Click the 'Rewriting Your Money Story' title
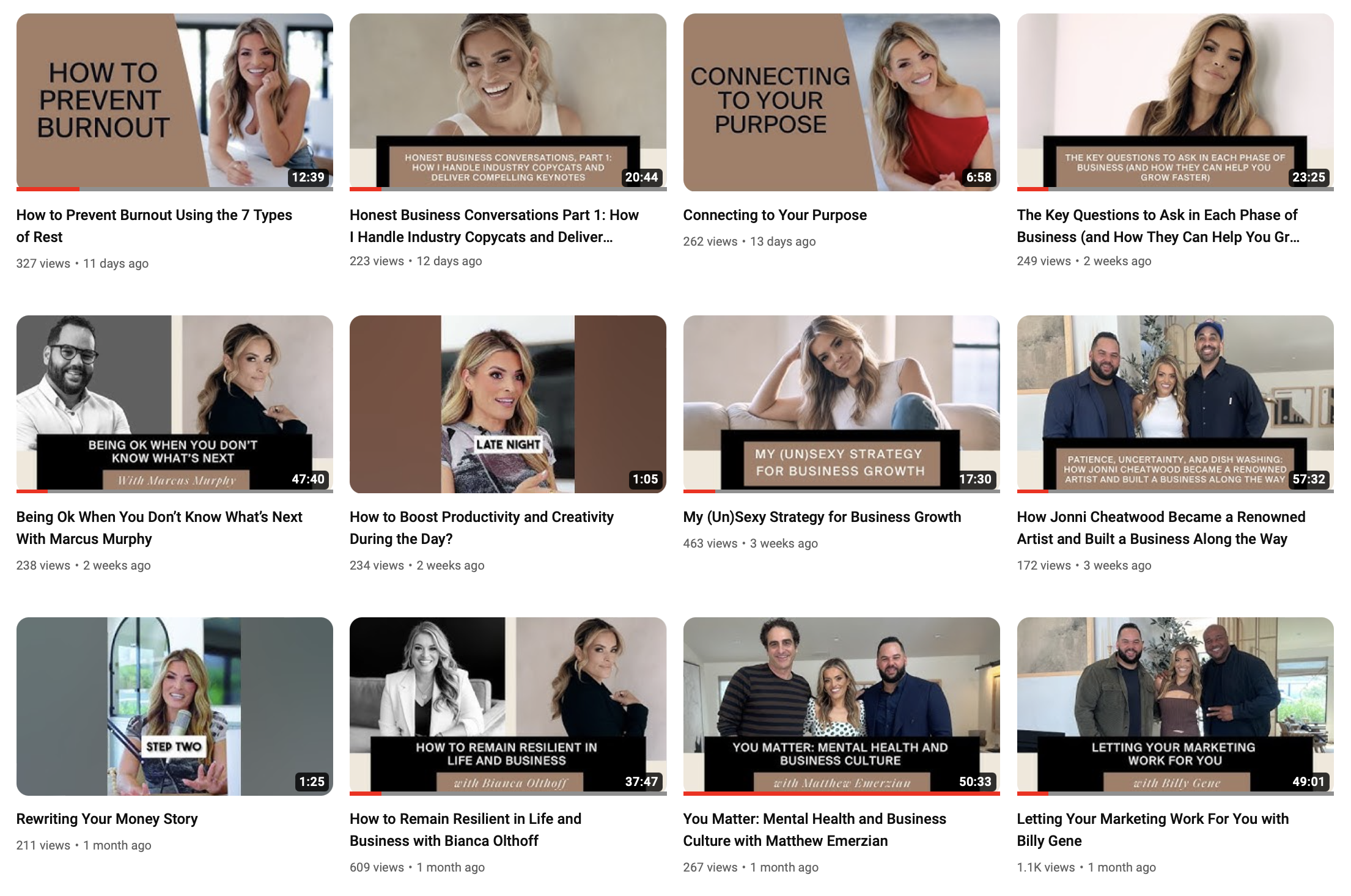This screenshot has height=896, width=1351. point(107,819)
